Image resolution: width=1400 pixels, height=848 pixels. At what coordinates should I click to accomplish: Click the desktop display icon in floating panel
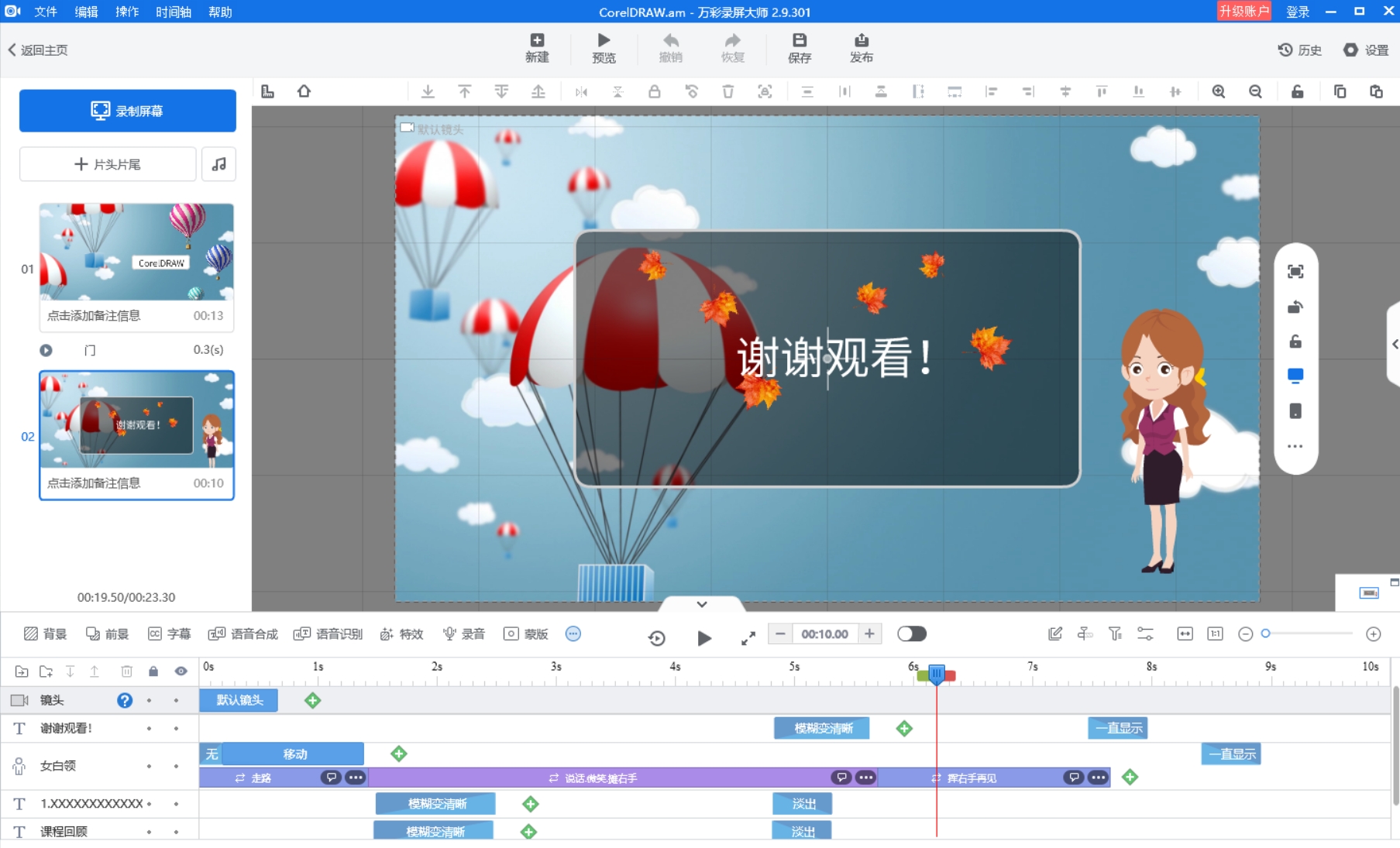pyautogui.click(x=1295, y=376)
